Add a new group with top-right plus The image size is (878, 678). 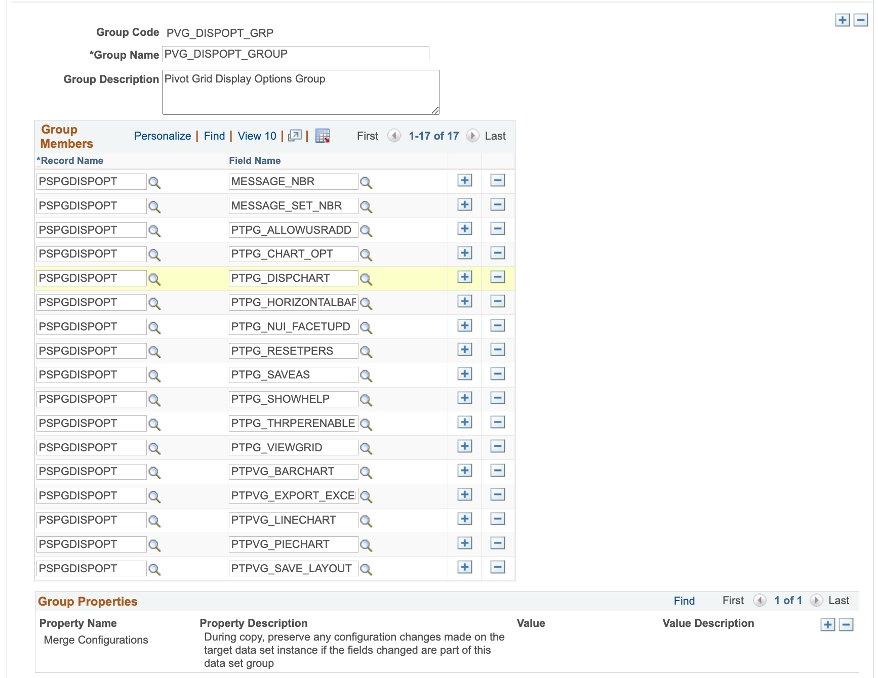pos(842,20)
